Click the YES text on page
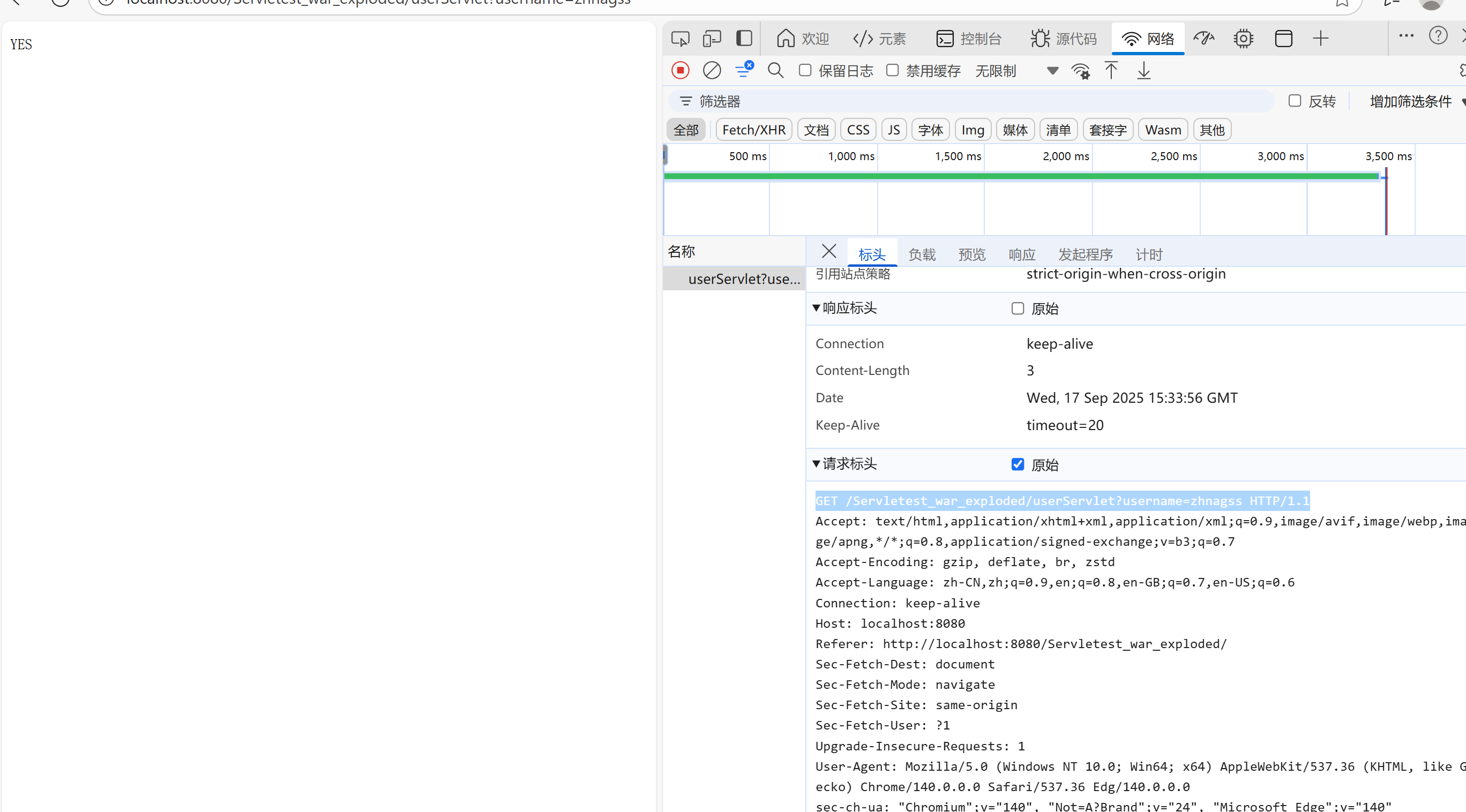1466x812 pixels. (x=21, y=44)
